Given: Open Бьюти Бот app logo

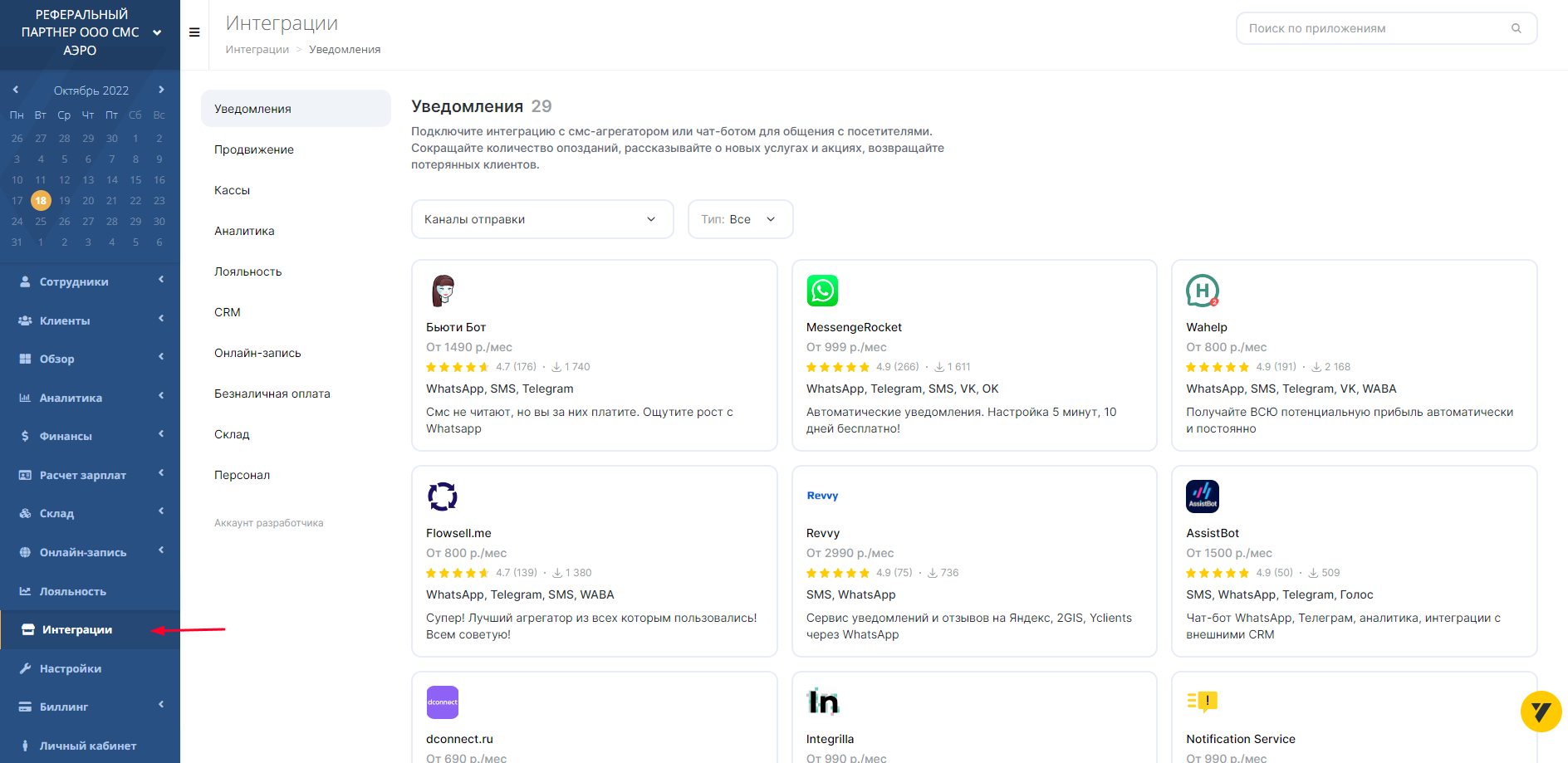Looking at the screenshot, I should (443, 291).
